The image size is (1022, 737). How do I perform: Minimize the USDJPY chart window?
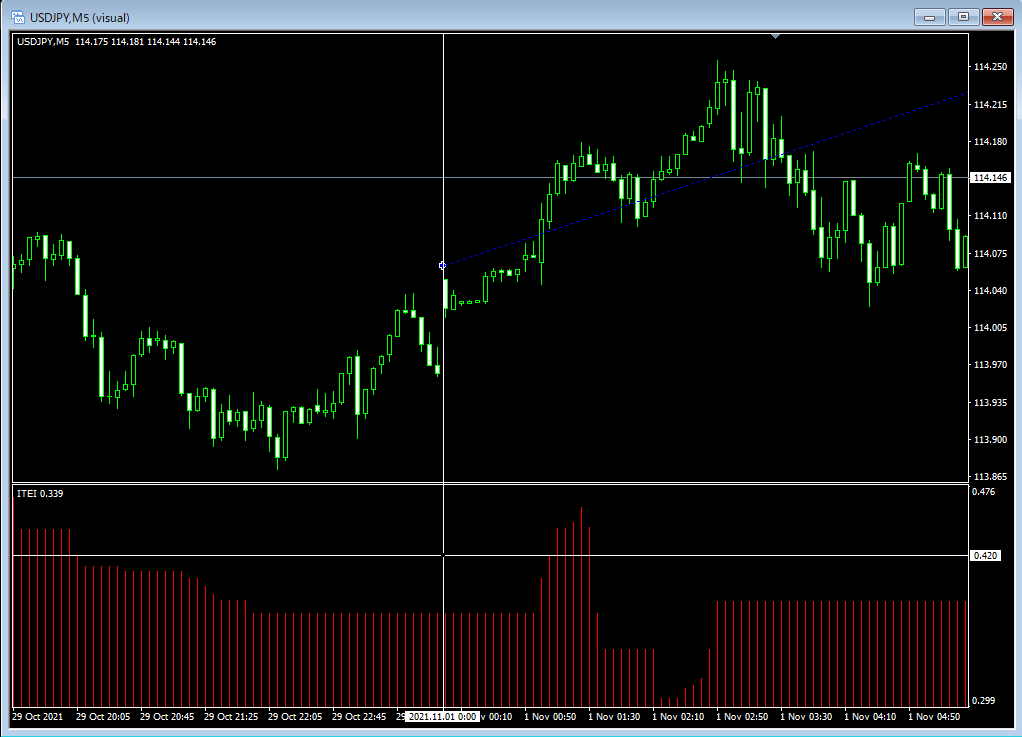(930, 17)
